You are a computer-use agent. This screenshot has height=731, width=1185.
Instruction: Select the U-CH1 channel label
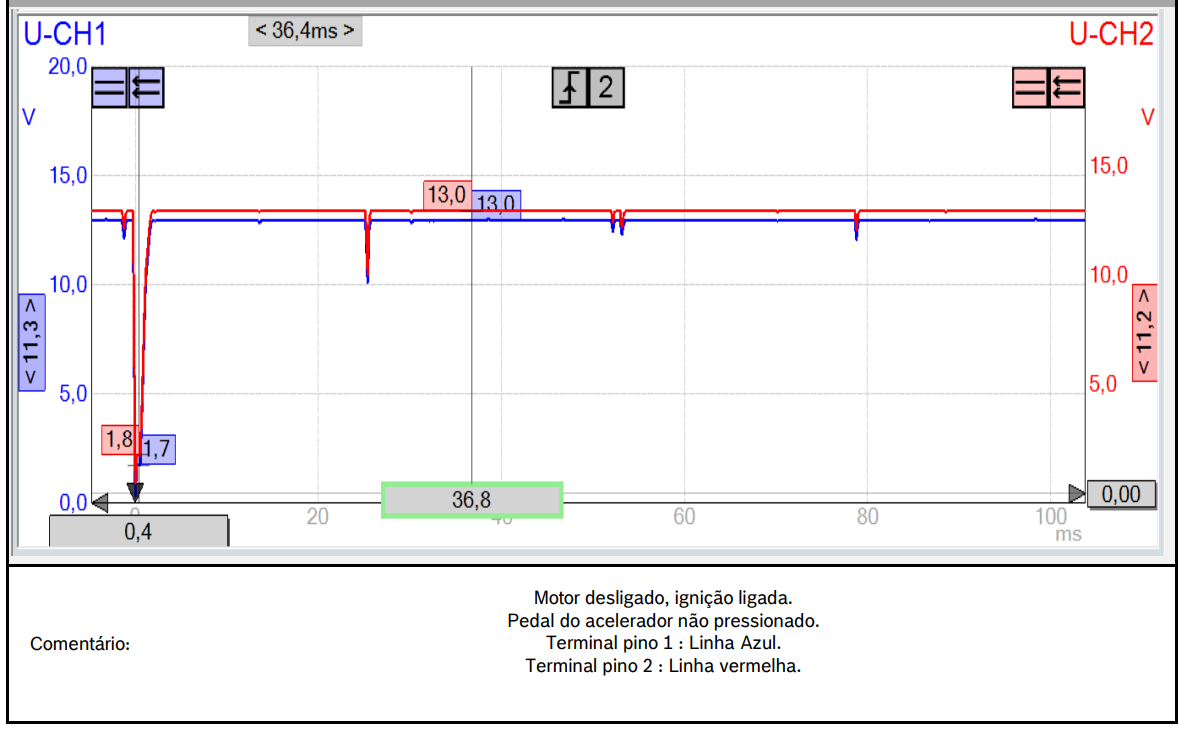click(x=65, y=35)
